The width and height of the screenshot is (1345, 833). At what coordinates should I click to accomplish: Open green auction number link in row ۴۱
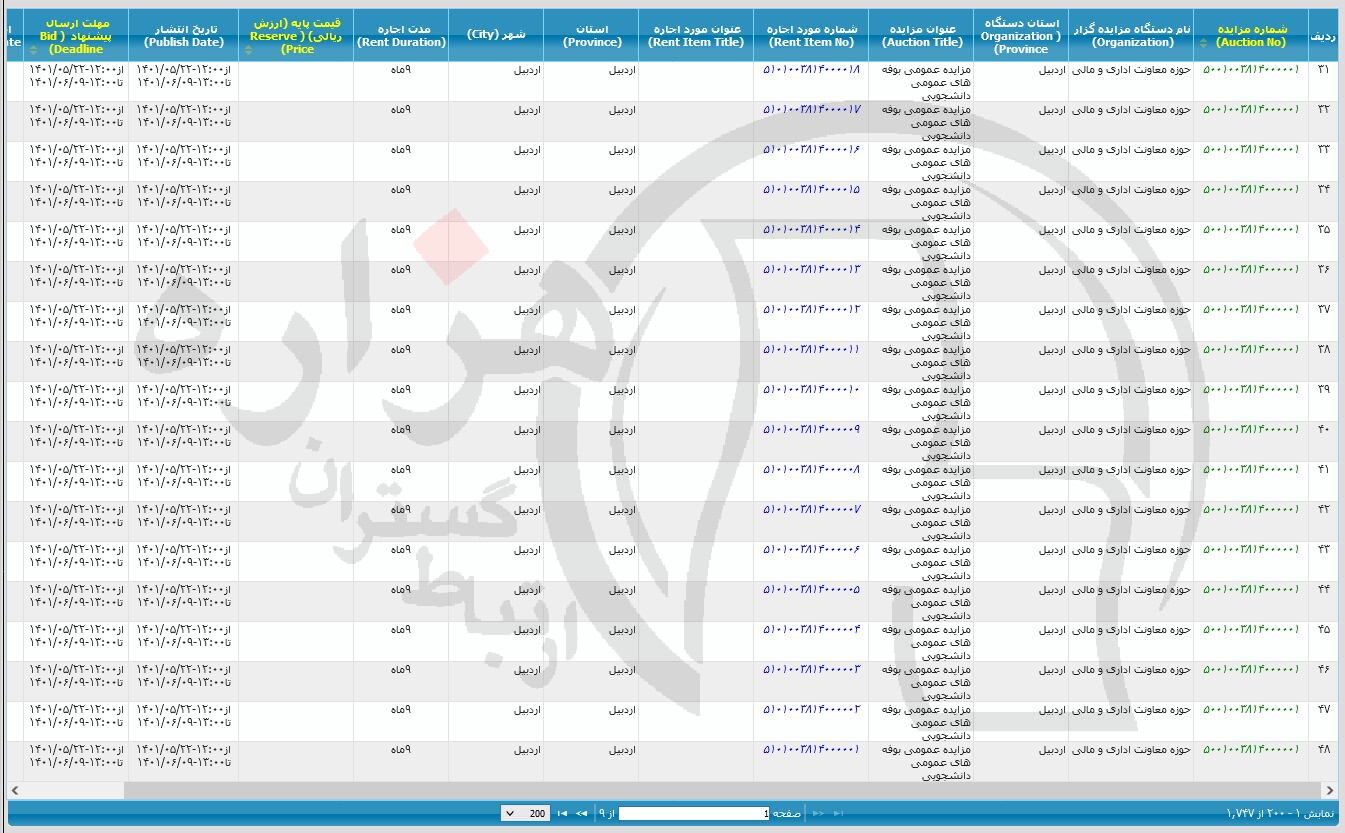pyautogui.click(x=1251, y=469)
